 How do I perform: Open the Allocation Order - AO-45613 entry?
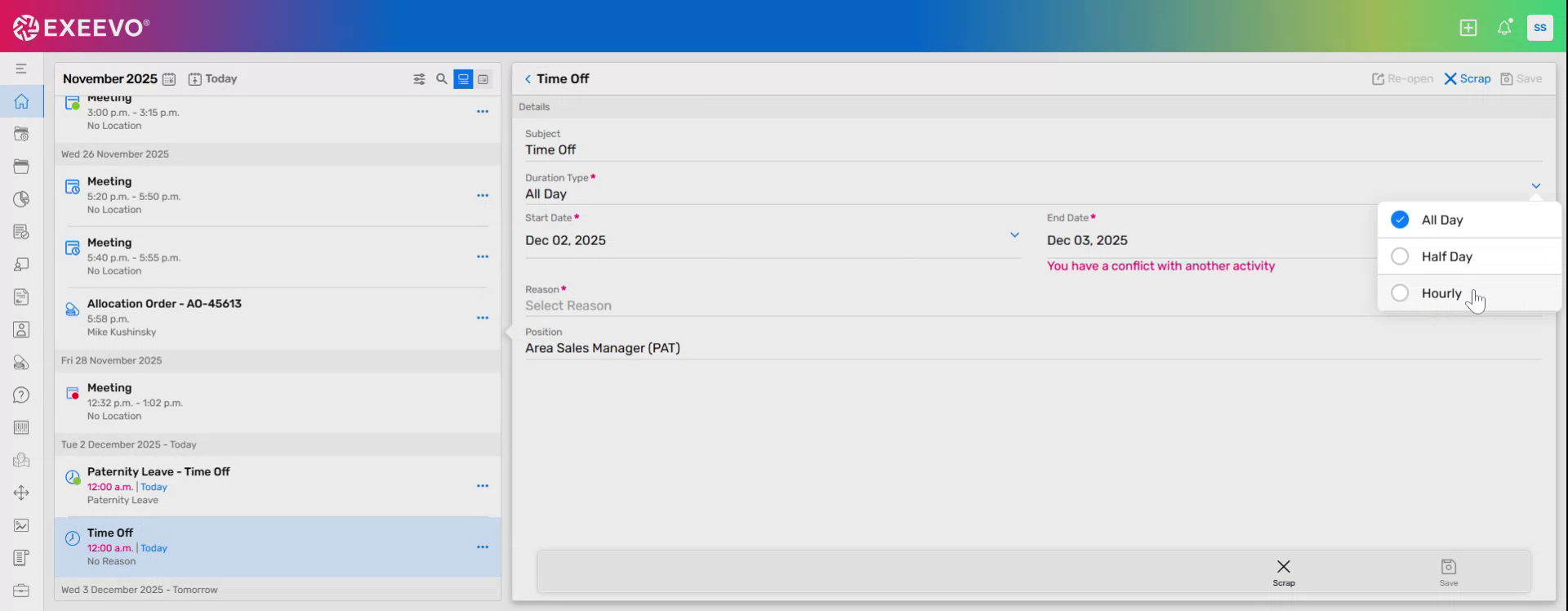[278, 318]
